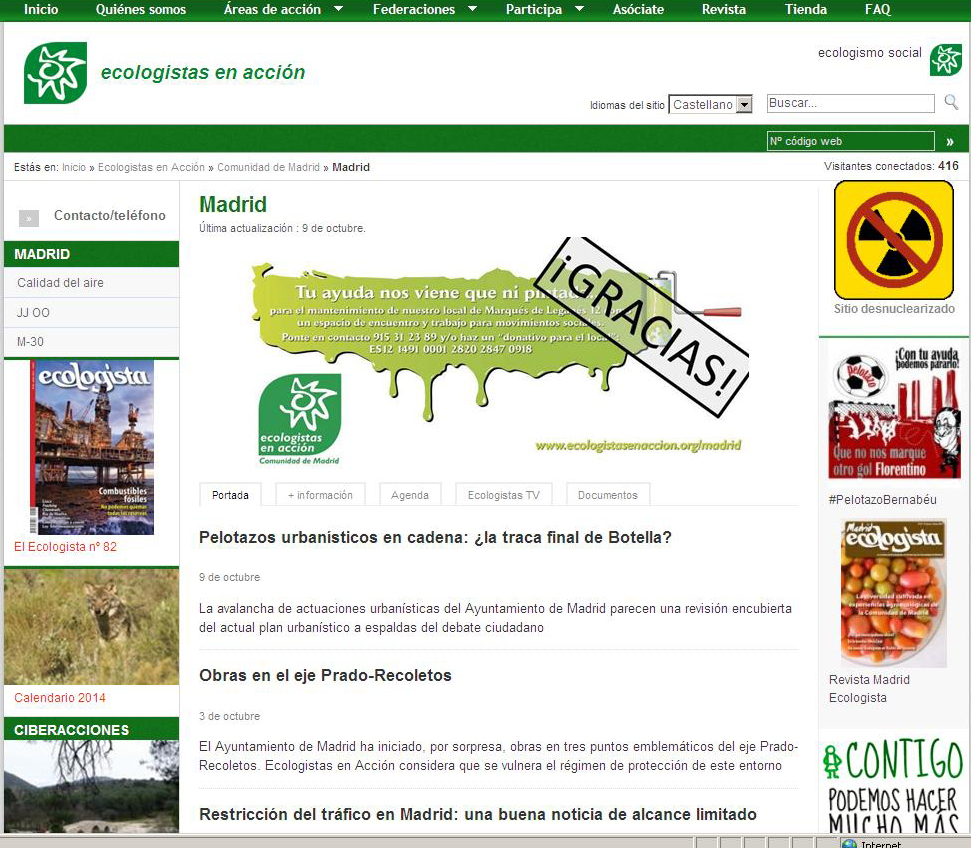Click the Nº código web input field
This screenshot has width=971, height=848.
point(850,141)
